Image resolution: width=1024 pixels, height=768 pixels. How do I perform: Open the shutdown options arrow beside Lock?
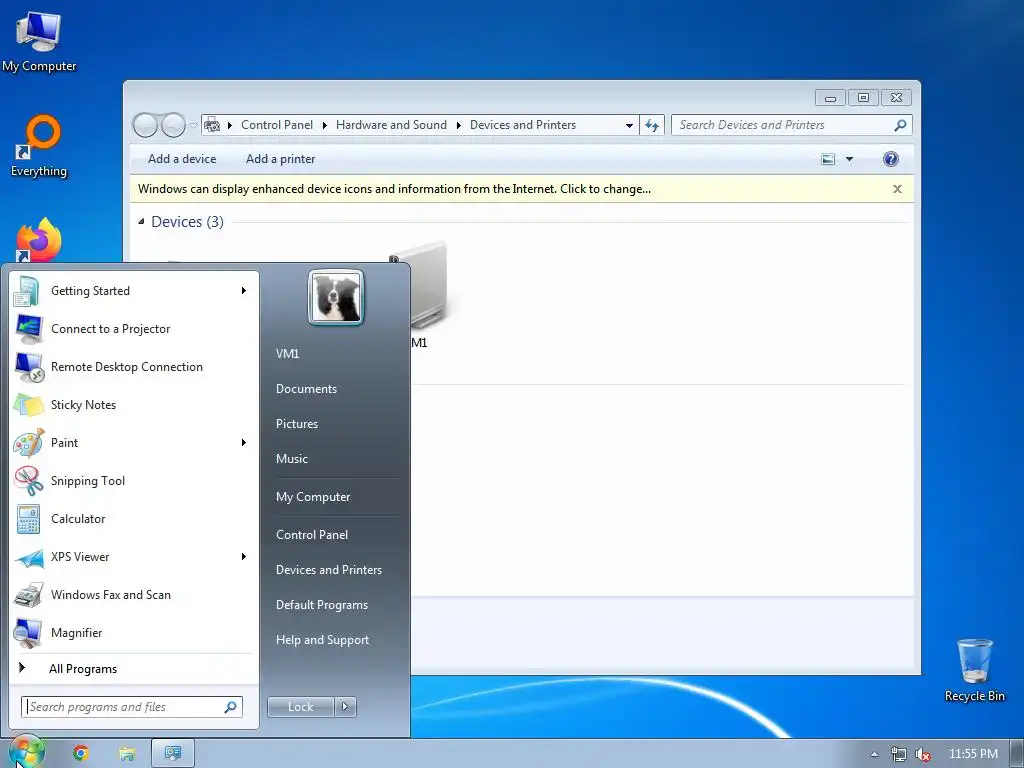click(x=345, y=707)
